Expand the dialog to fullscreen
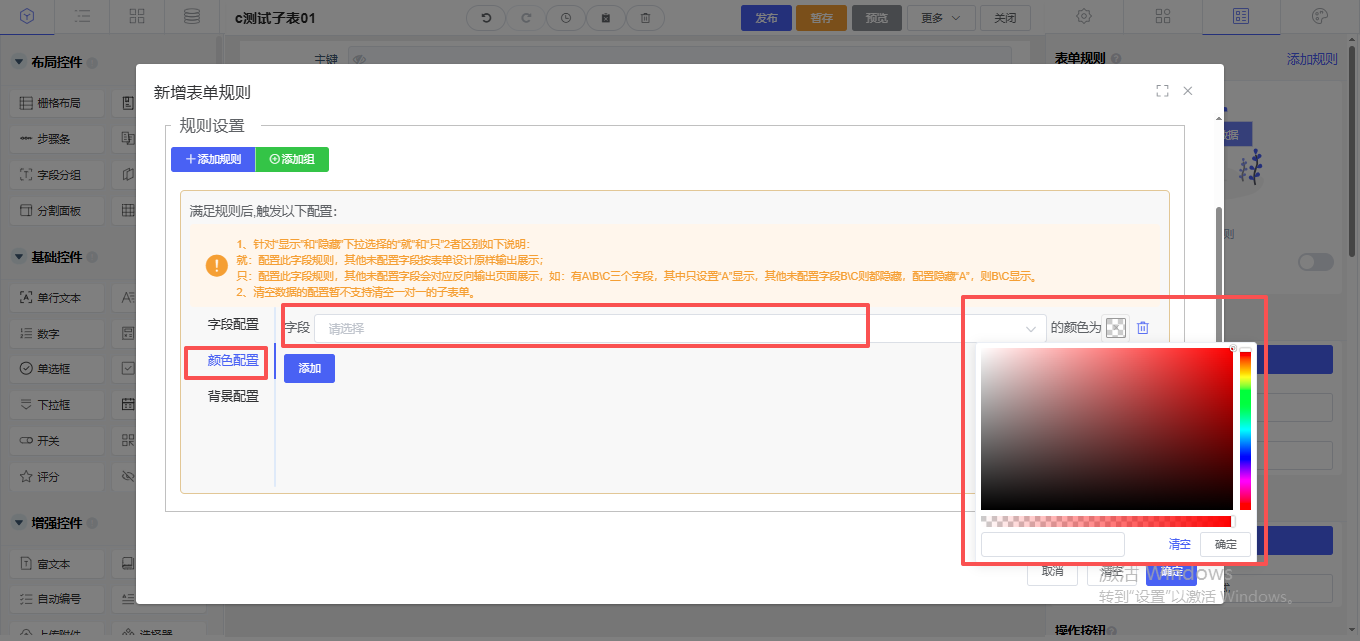 point(1162,91)
